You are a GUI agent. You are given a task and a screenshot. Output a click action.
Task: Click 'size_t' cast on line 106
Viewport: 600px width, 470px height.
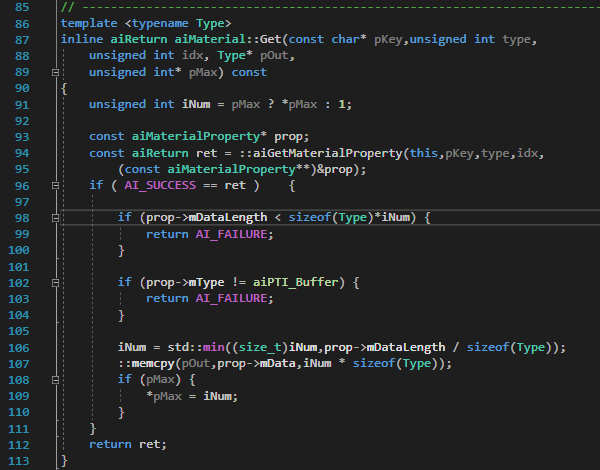click(x=260, y=348)
